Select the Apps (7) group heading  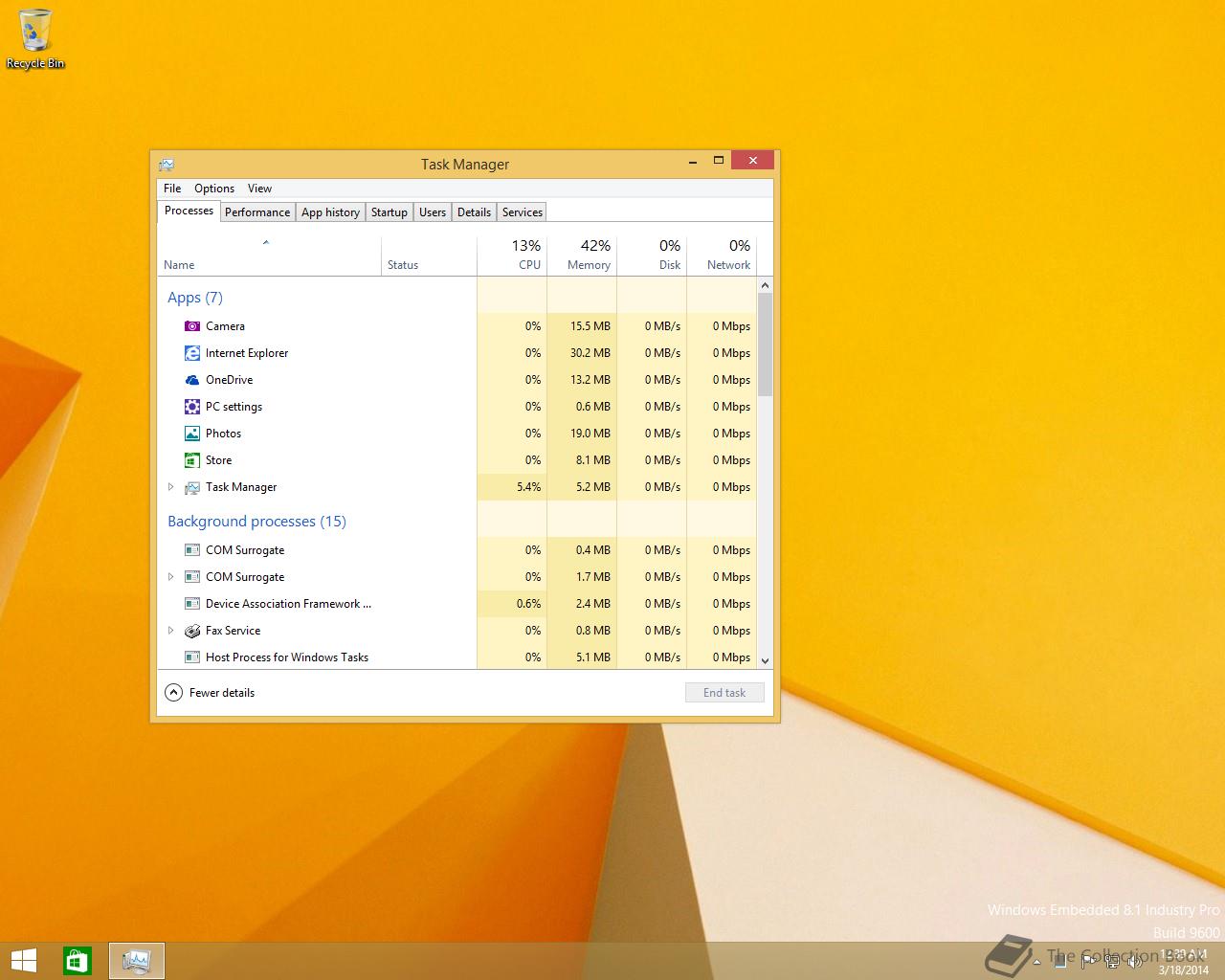click(x=195, y=298)
